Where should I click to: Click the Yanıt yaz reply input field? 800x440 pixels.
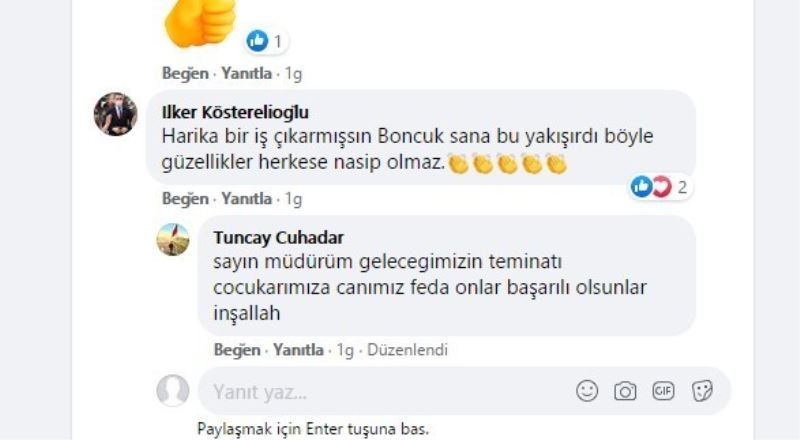point(380,391)
